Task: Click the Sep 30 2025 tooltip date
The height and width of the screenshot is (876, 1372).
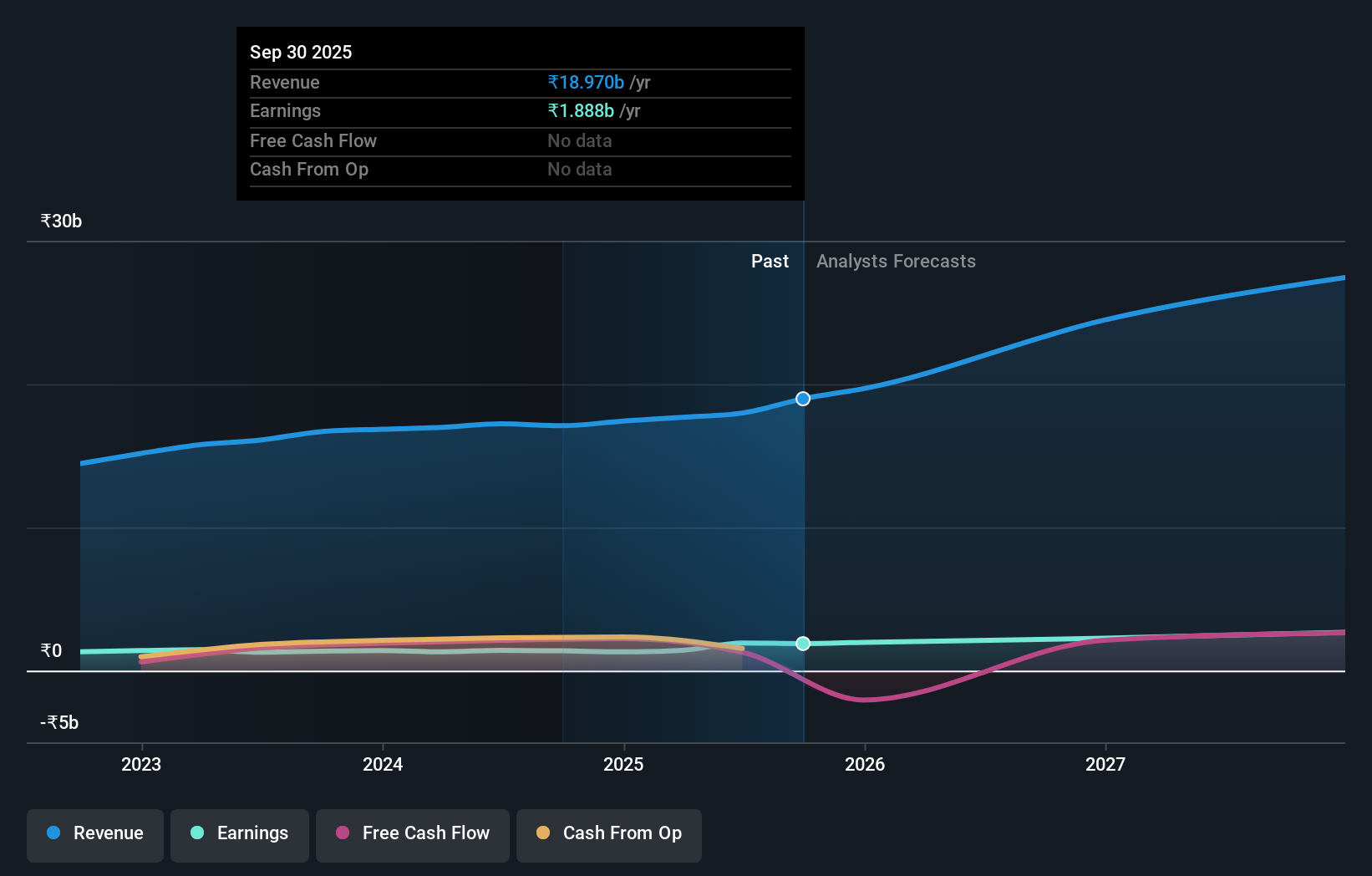Action: click(301, 52)
